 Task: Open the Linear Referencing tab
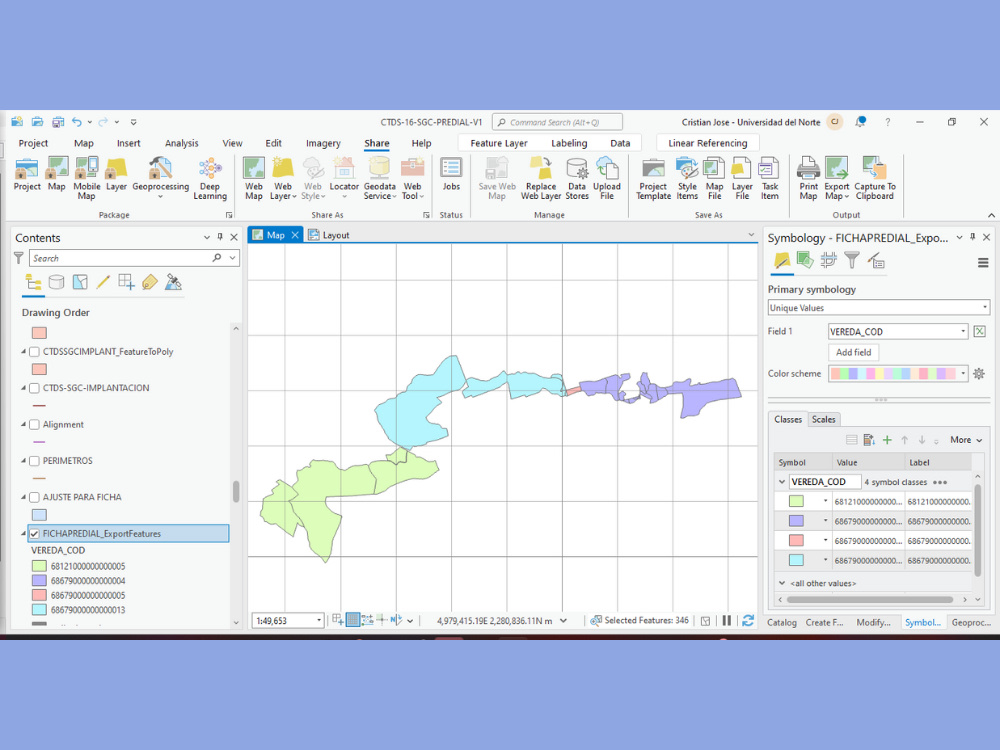coord(707,143)
